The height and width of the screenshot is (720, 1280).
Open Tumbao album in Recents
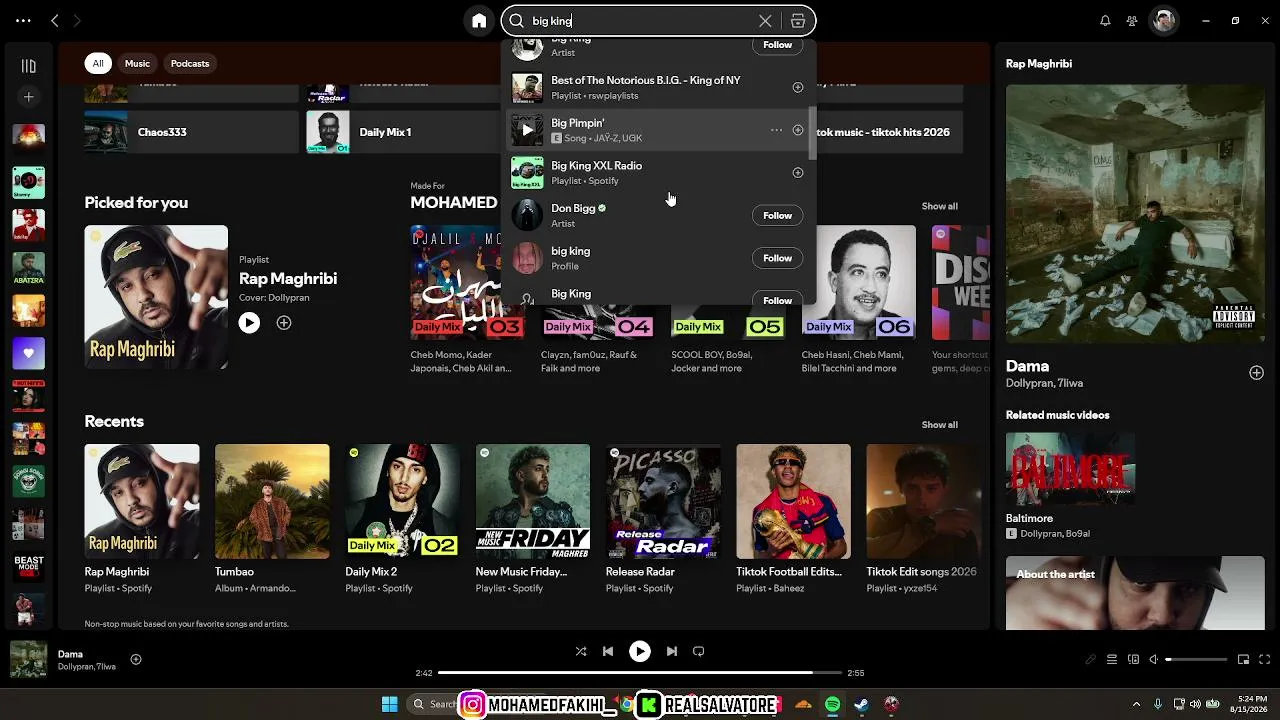tap(272, 502)
